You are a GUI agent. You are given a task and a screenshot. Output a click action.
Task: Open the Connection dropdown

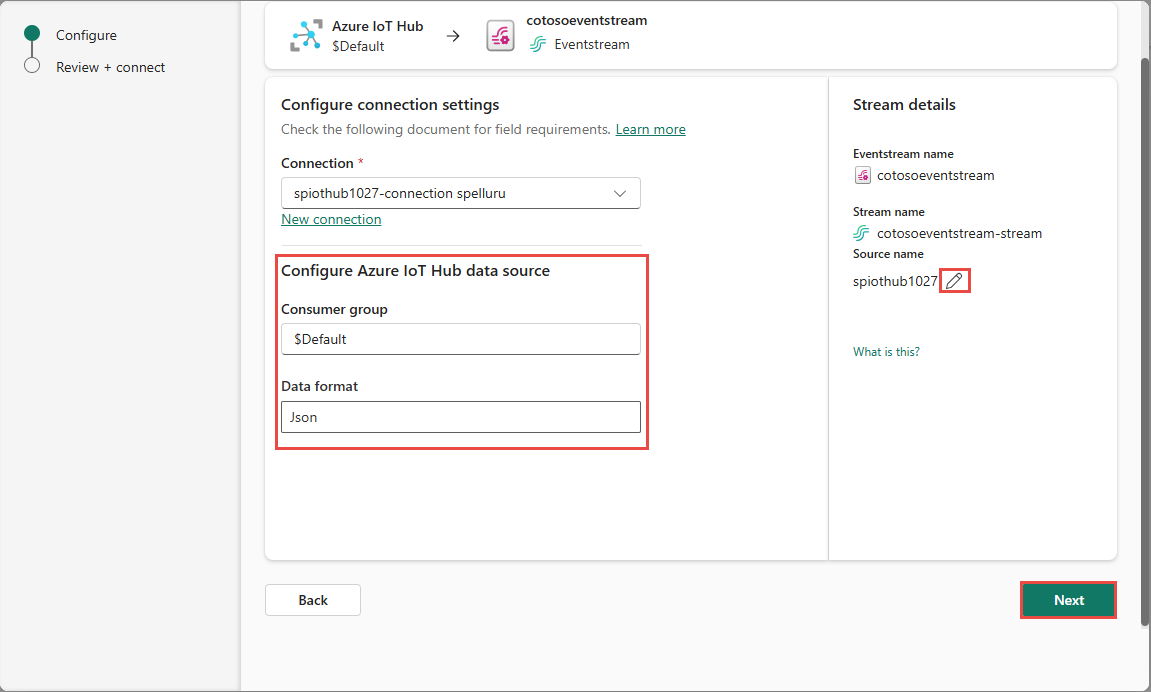(x=460, y=193)
